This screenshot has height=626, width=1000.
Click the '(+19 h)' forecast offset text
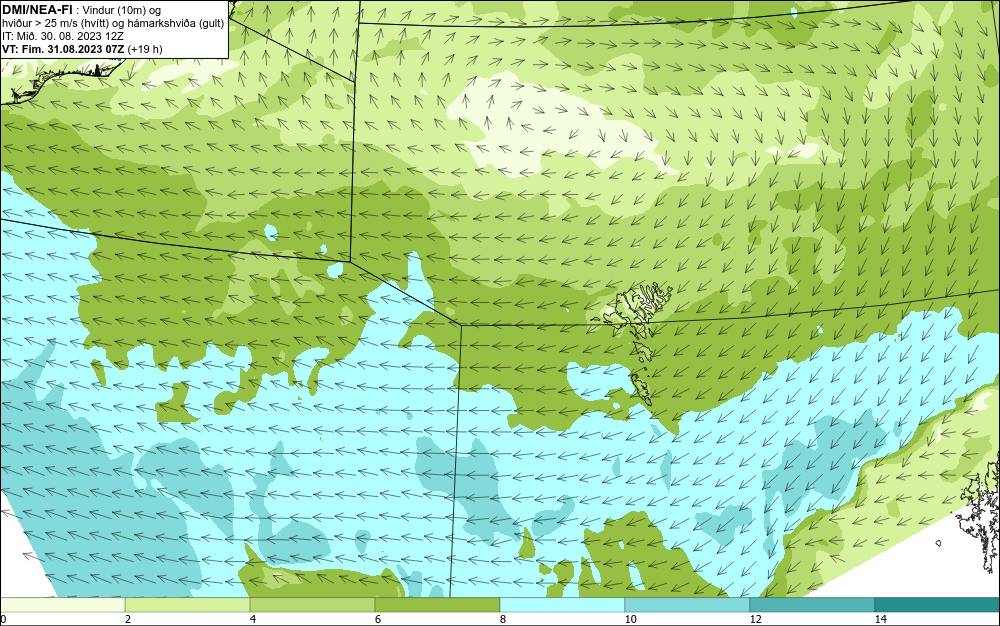(145, 49)
